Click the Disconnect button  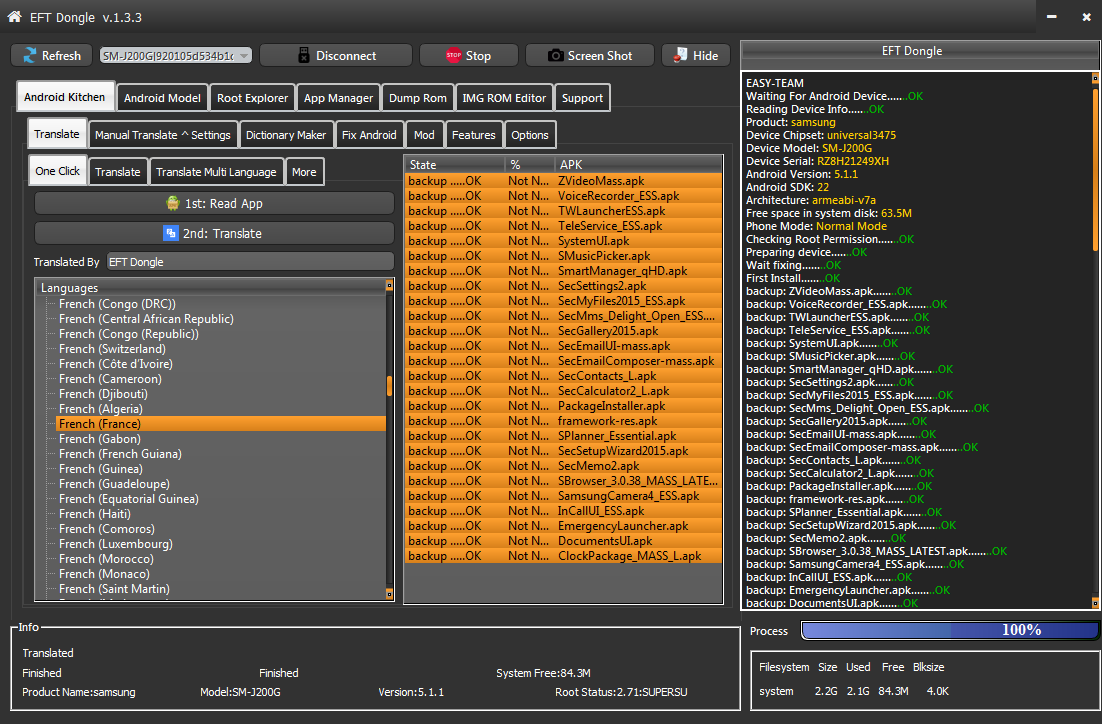[x=336, y=56]
